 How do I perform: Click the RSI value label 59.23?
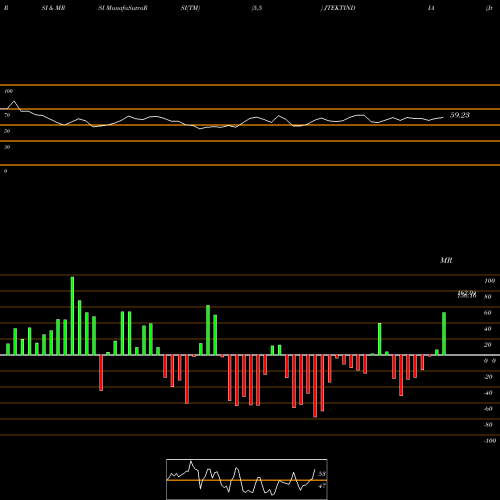(460, 115)
